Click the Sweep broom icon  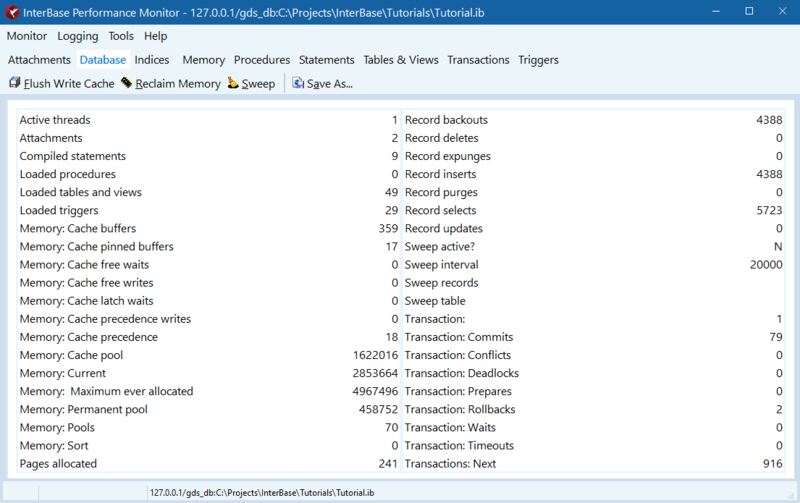233,83
